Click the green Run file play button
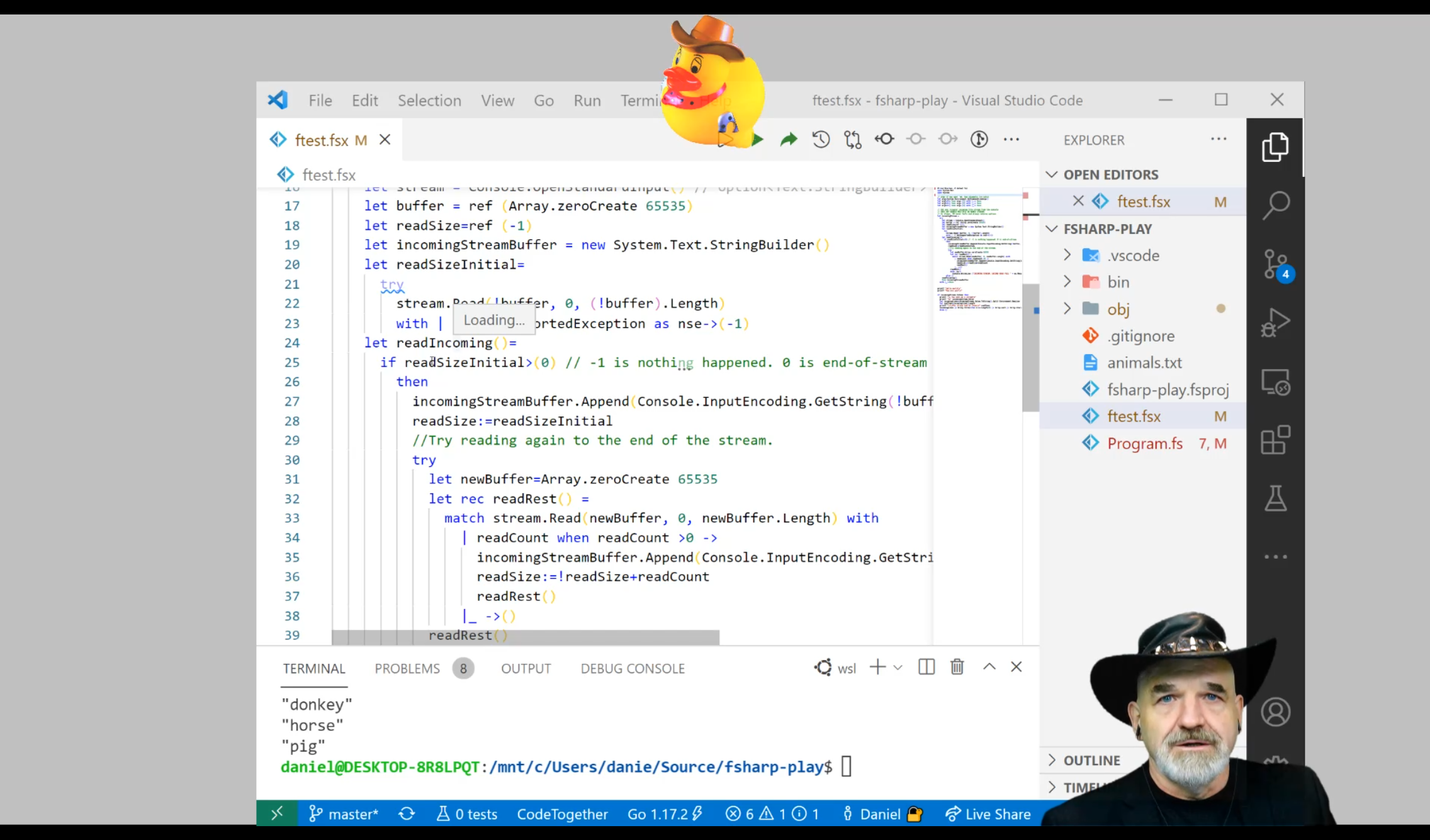This screenshot has height=840, width=1430. pyautogui.click(x=757, y=140)
